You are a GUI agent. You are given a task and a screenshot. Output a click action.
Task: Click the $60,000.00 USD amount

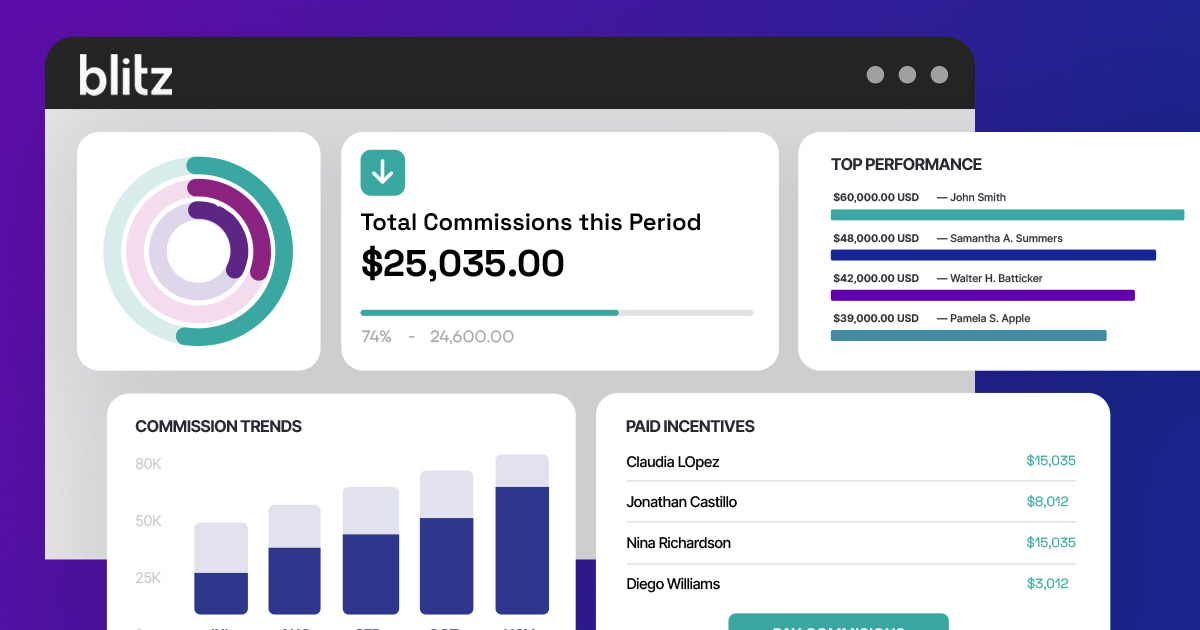[x=876, y=198]
